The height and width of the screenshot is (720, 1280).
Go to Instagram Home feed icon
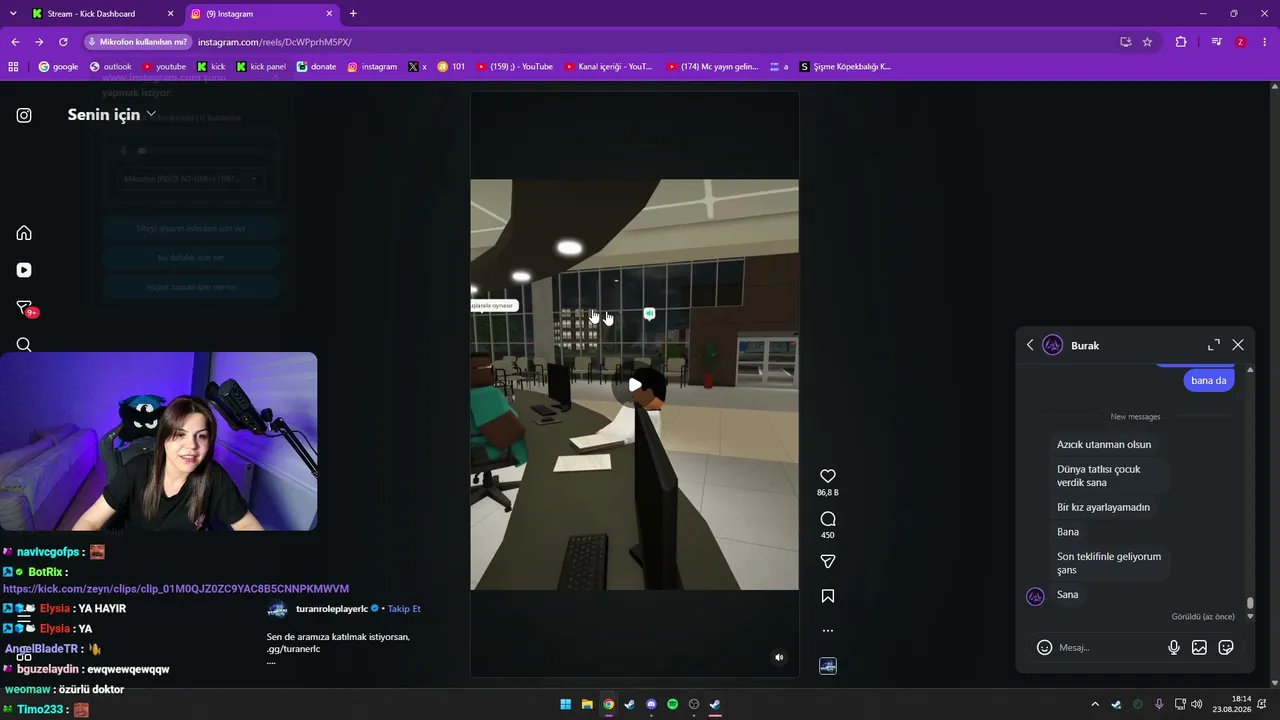click(x=24, y=233)
